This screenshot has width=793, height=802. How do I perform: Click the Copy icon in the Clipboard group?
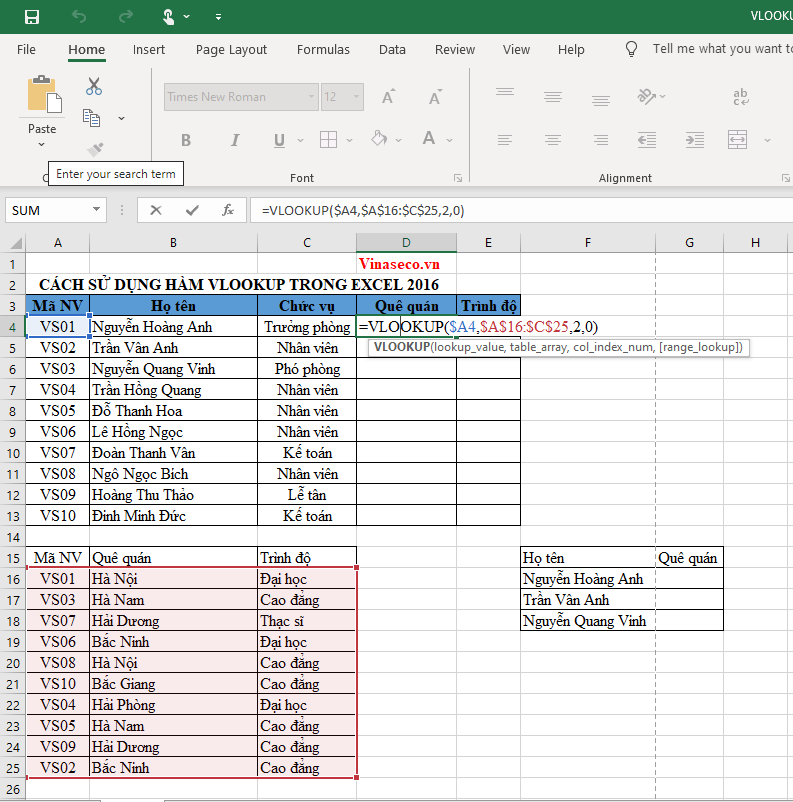pos(92,118)
